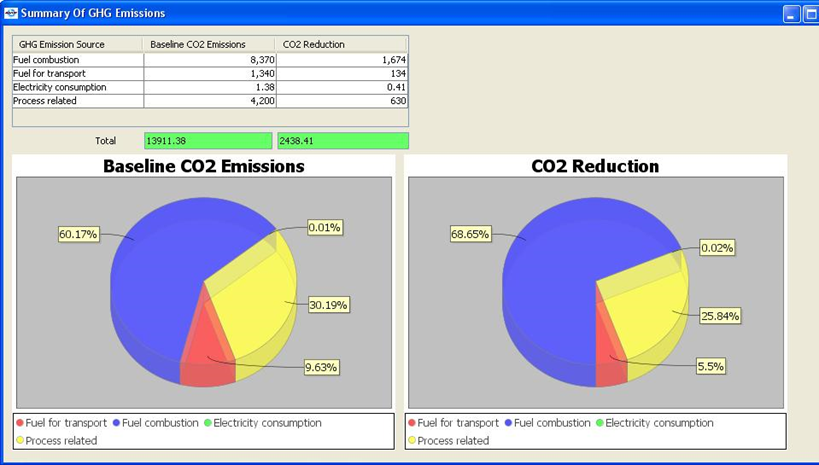Click the Baseline CO2 Emissions column header

(210, 44)
